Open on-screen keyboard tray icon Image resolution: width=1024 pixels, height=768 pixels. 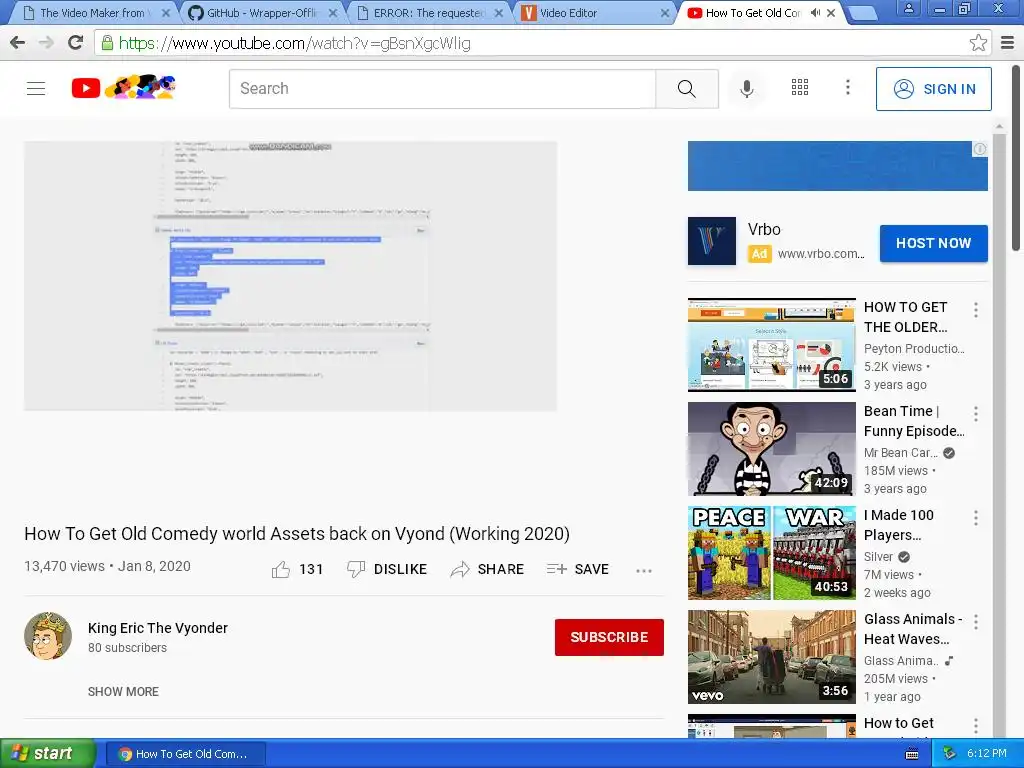pyautogui.click(x=912, y=754)
